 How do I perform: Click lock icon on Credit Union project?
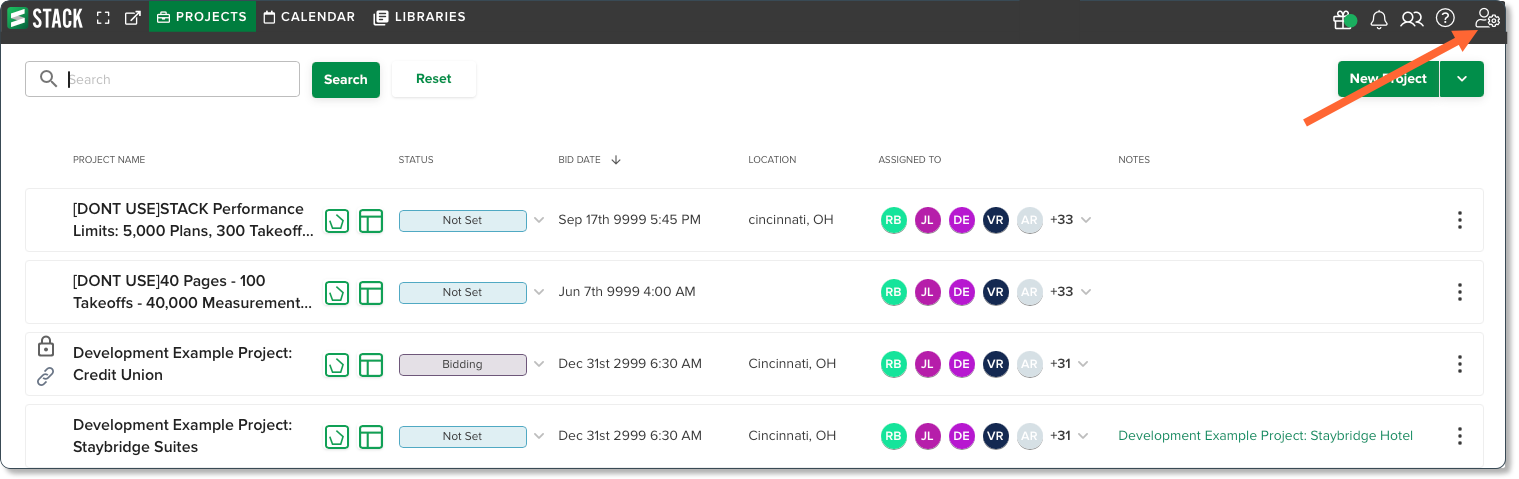click(x=46, y=346)
